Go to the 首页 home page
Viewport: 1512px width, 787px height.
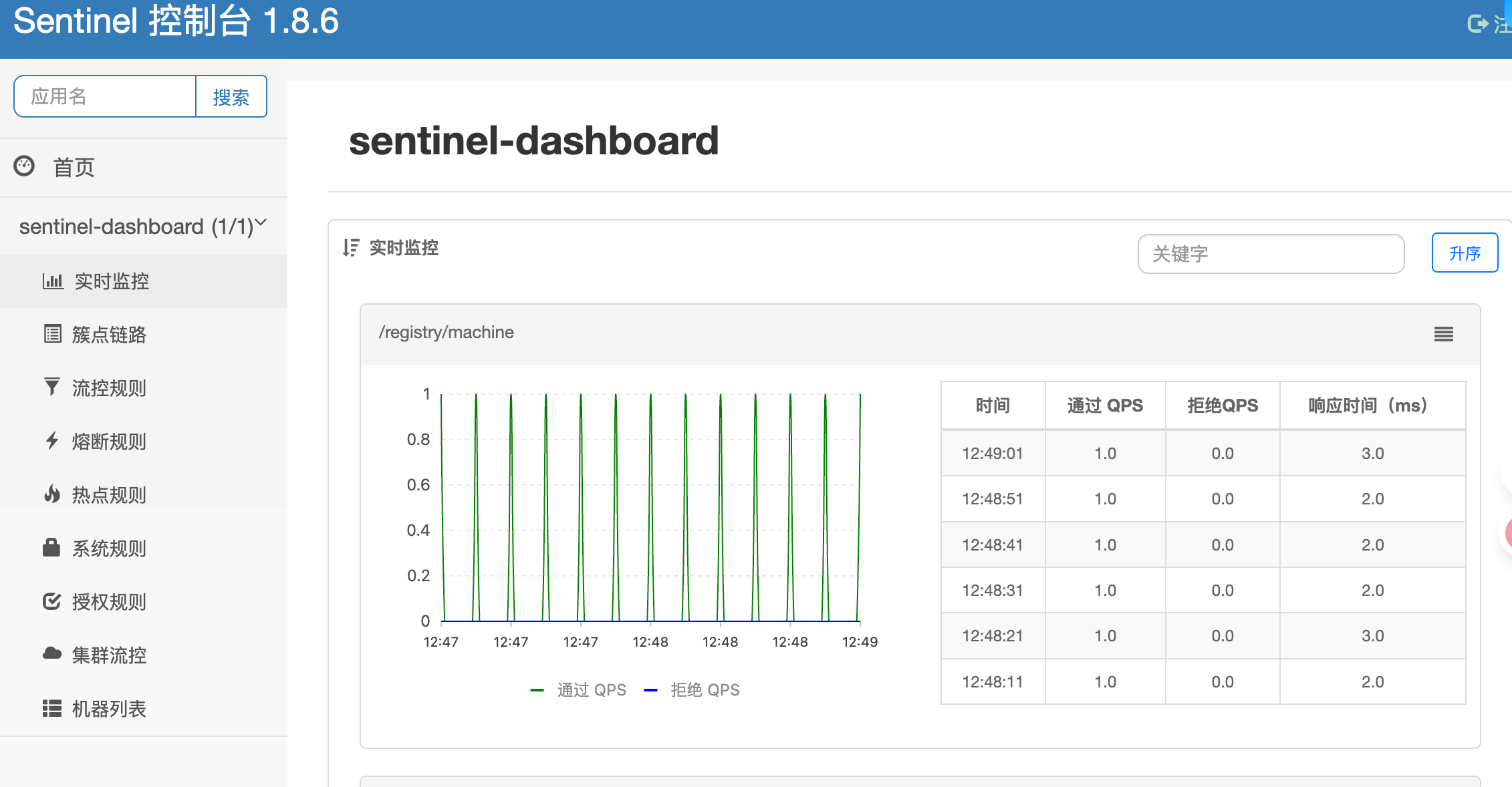pos(144,167)
